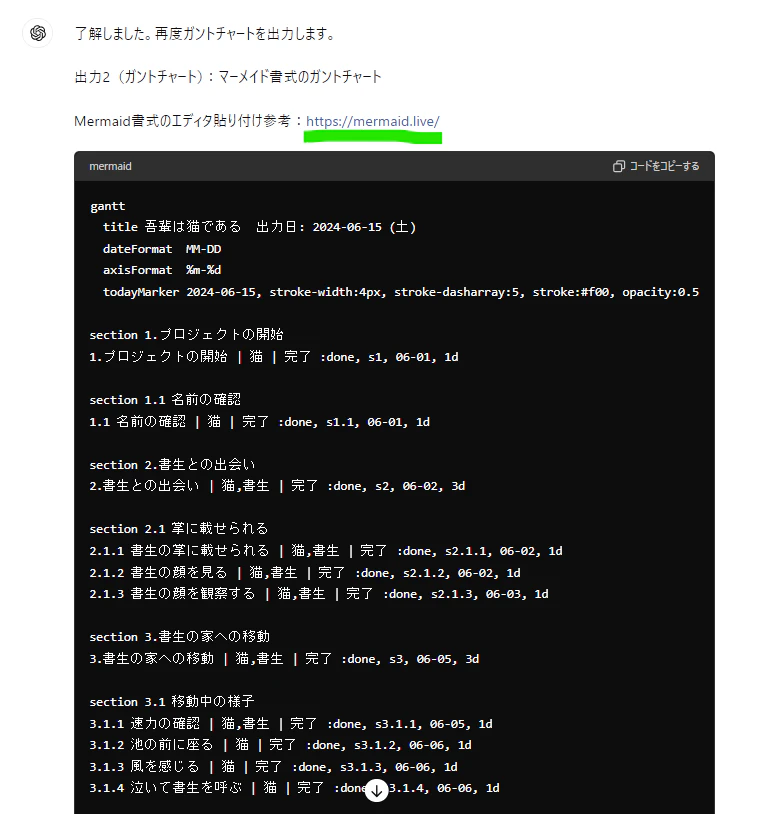The width and height of the screenshot is (779, 814).
Task: Click section 2.書生との出会い line
Action: [172, 465]
